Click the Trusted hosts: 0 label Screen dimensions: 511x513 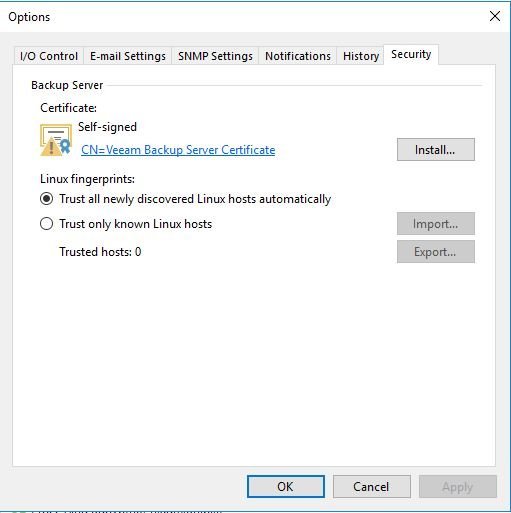[100, 252]
